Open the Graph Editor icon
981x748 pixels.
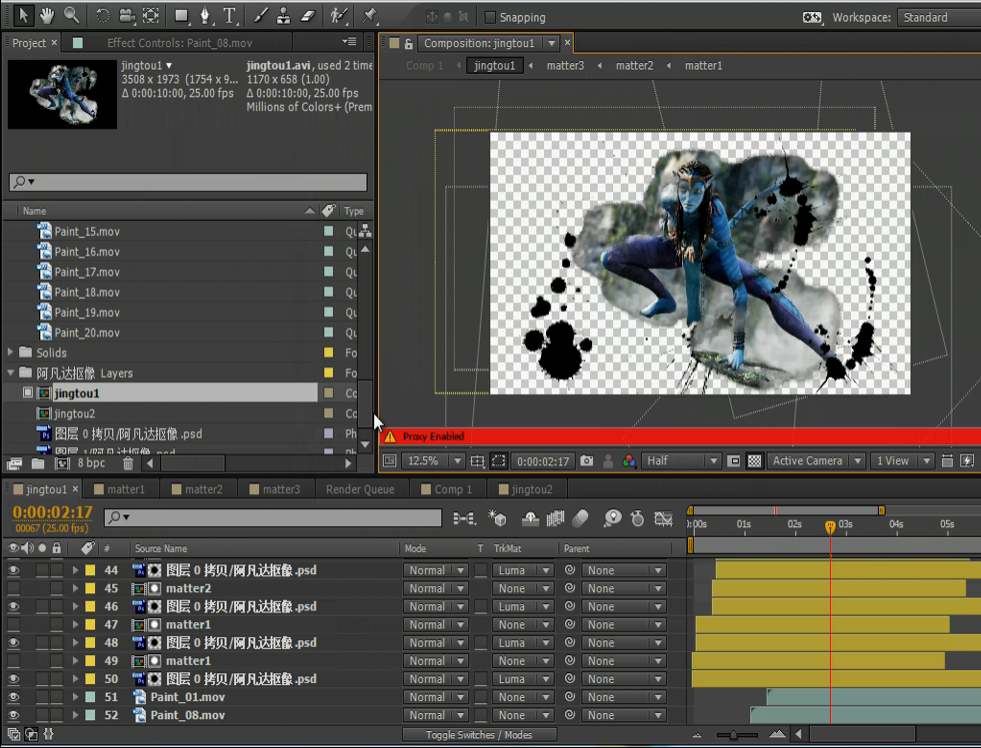663,518
